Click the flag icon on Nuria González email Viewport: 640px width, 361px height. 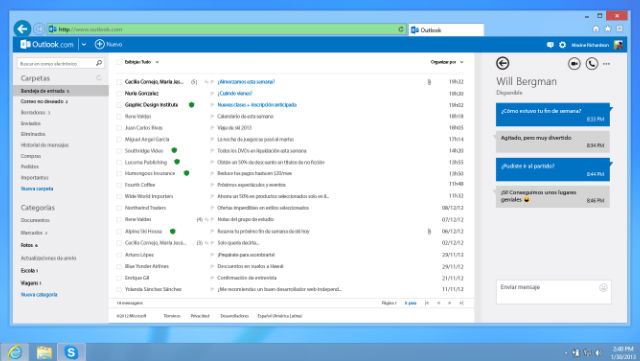pos(212,94)
